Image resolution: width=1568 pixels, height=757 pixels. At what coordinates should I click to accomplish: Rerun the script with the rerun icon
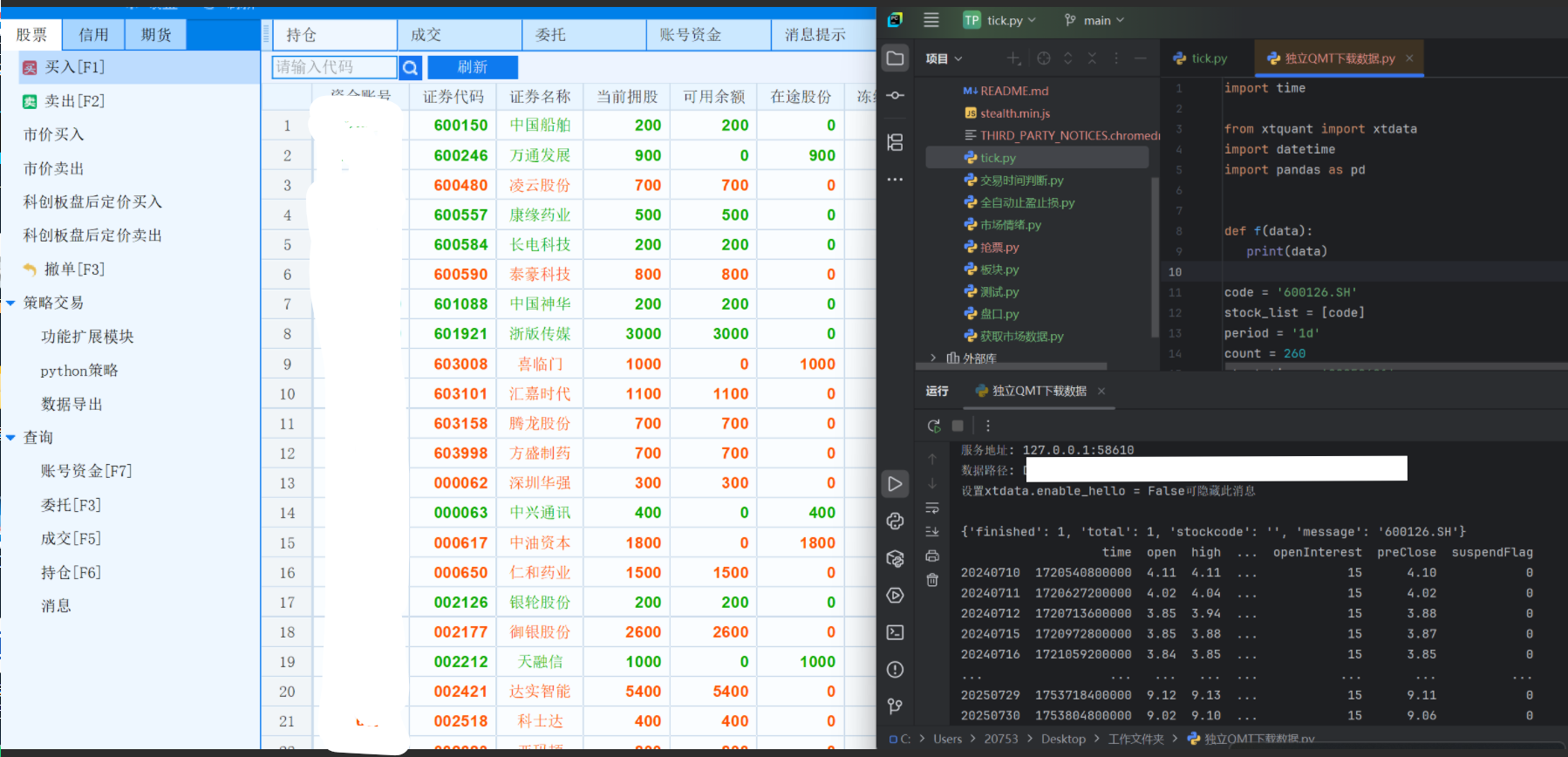934,426
